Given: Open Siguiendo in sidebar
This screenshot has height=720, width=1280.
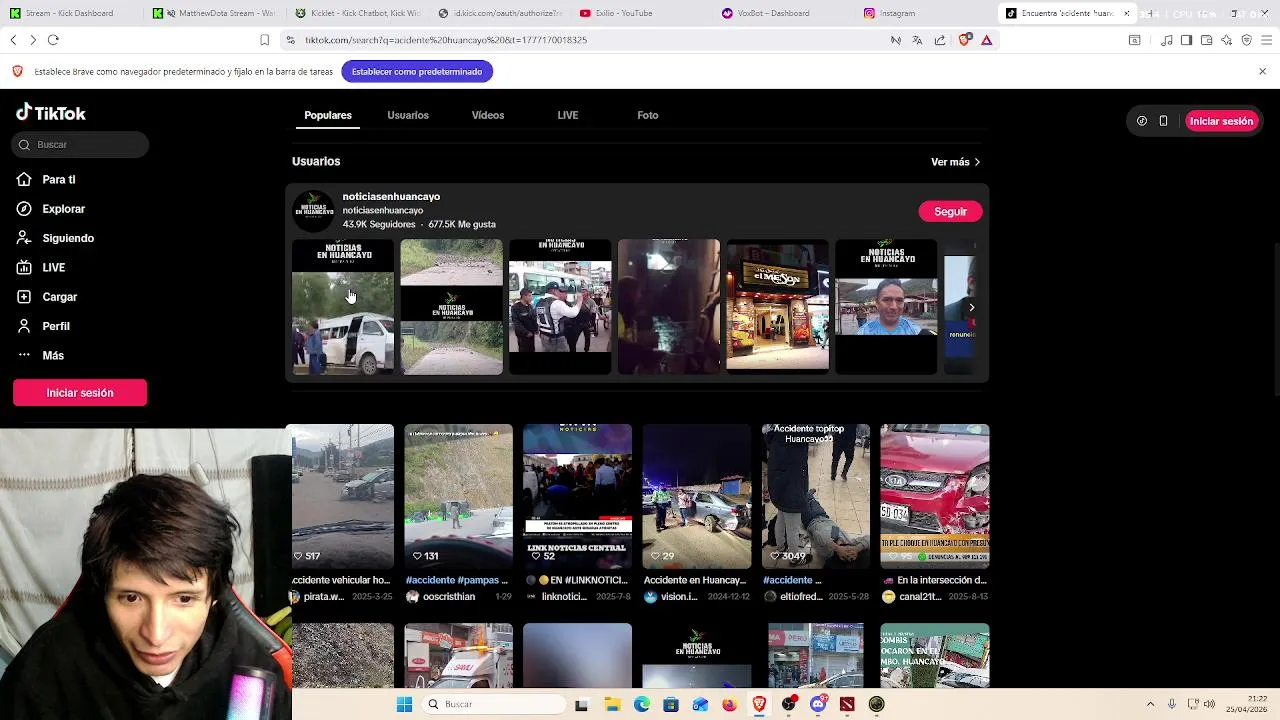Looking at the screenshot, I should click(56, 238).
